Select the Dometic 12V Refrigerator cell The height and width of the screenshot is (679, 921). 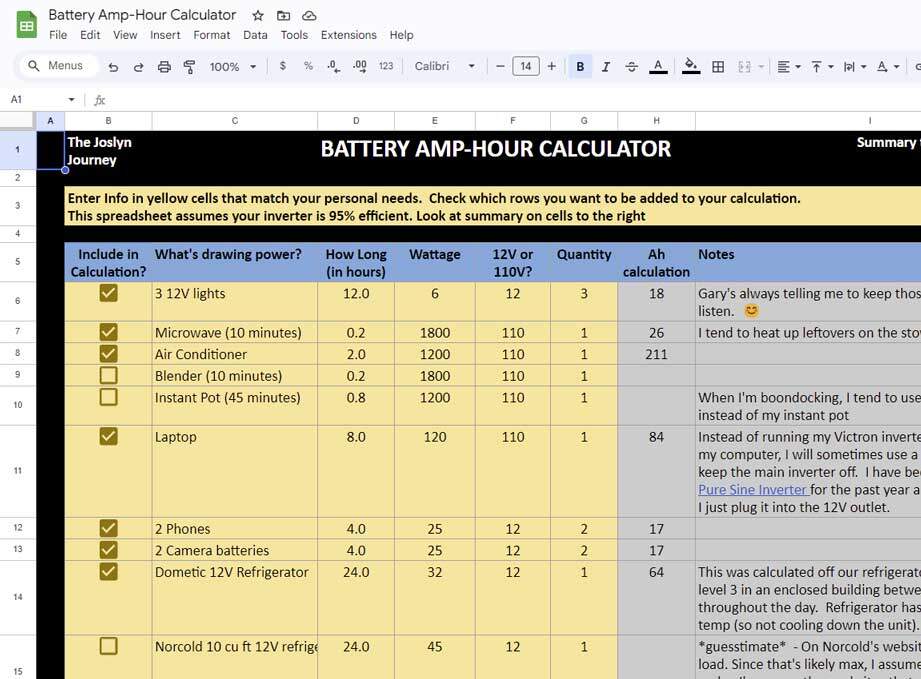(234, 597)
